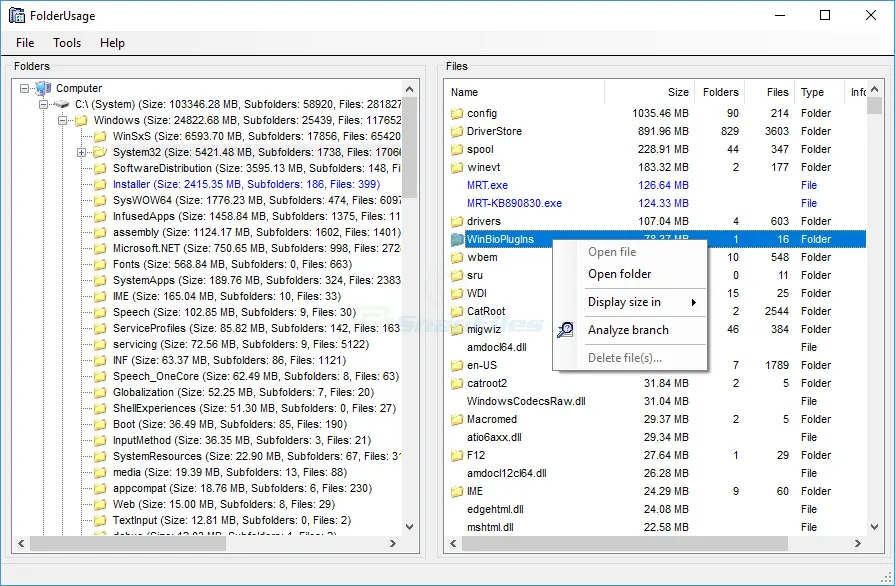
Task: Open the File menu
Action: click(25, 43)
